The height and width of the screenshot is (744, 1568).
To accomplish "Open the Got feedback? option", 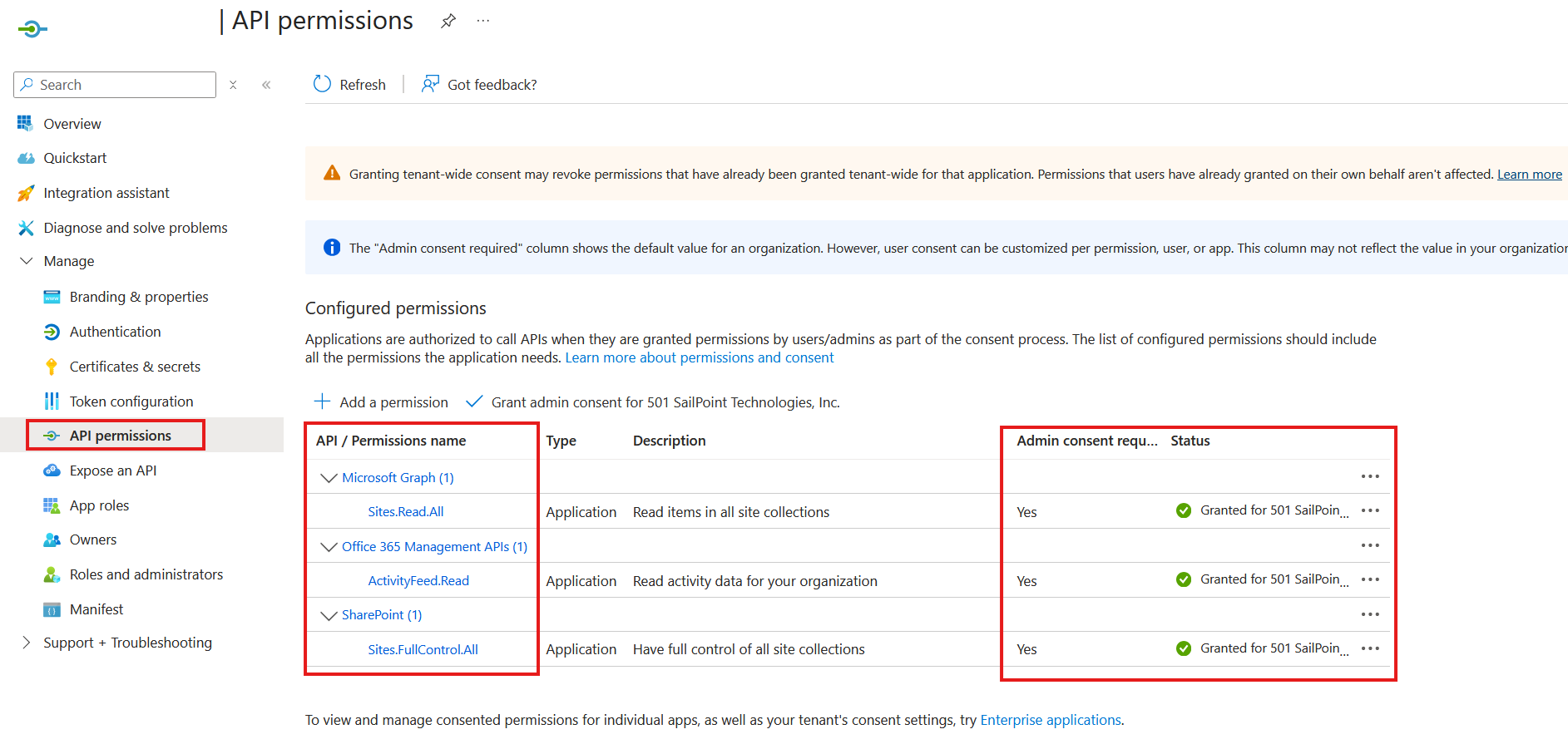I will tap(480, 85).
